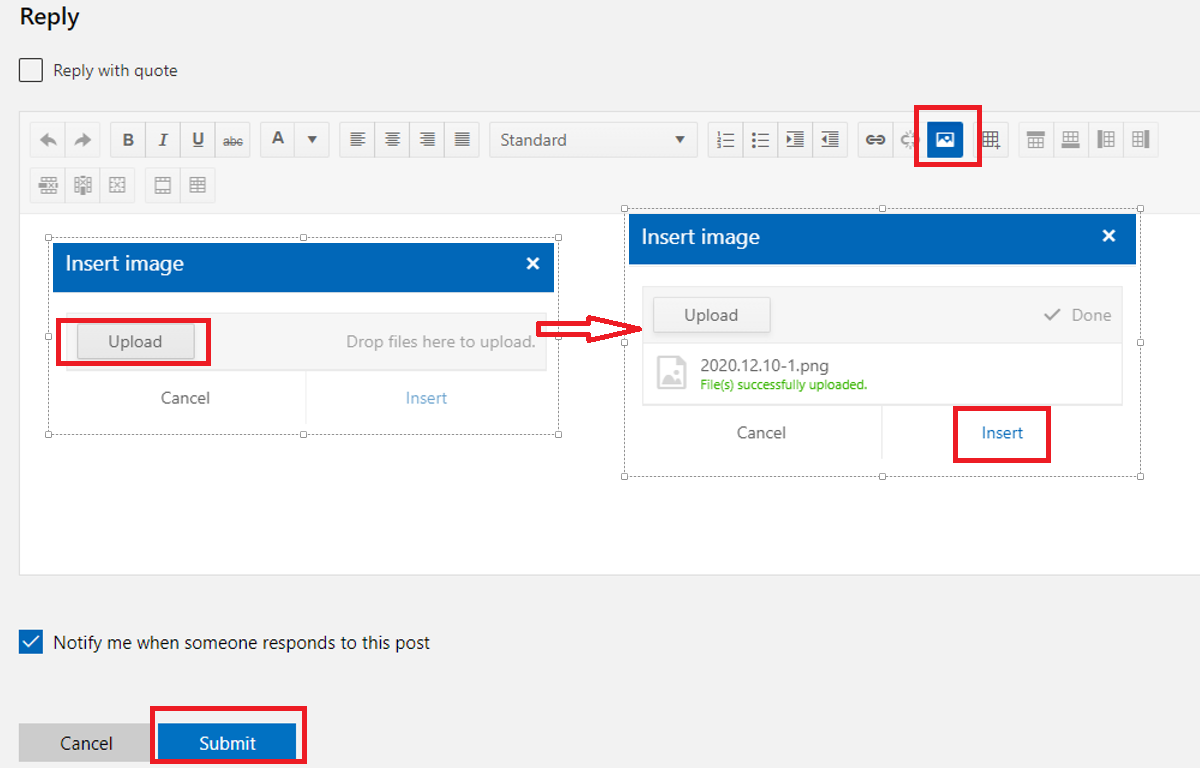
Task: Apply strikethrough formatting
Action: (x=233, y=140)
